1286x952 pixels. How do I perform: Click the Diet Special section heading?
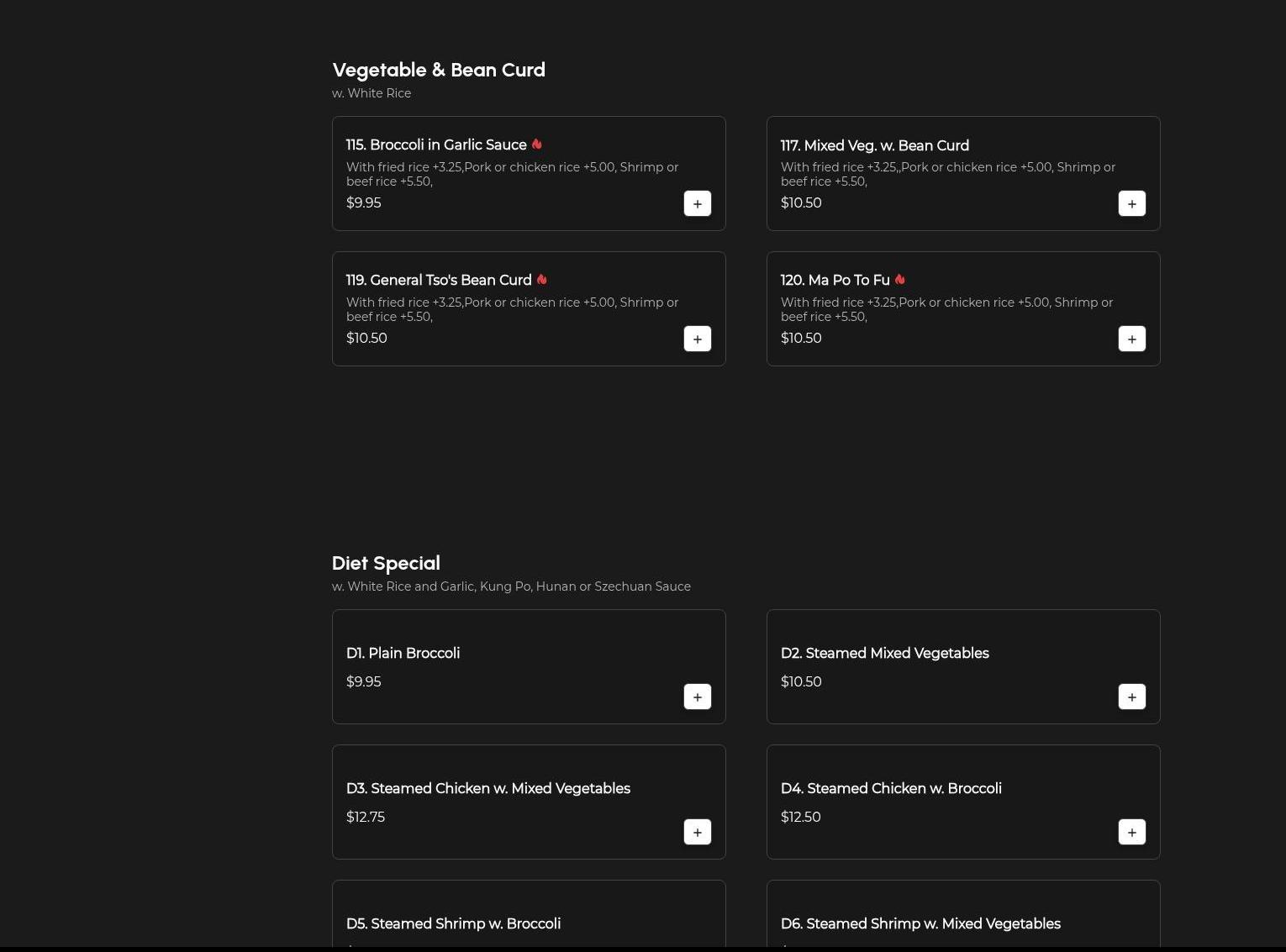(386, 563)
